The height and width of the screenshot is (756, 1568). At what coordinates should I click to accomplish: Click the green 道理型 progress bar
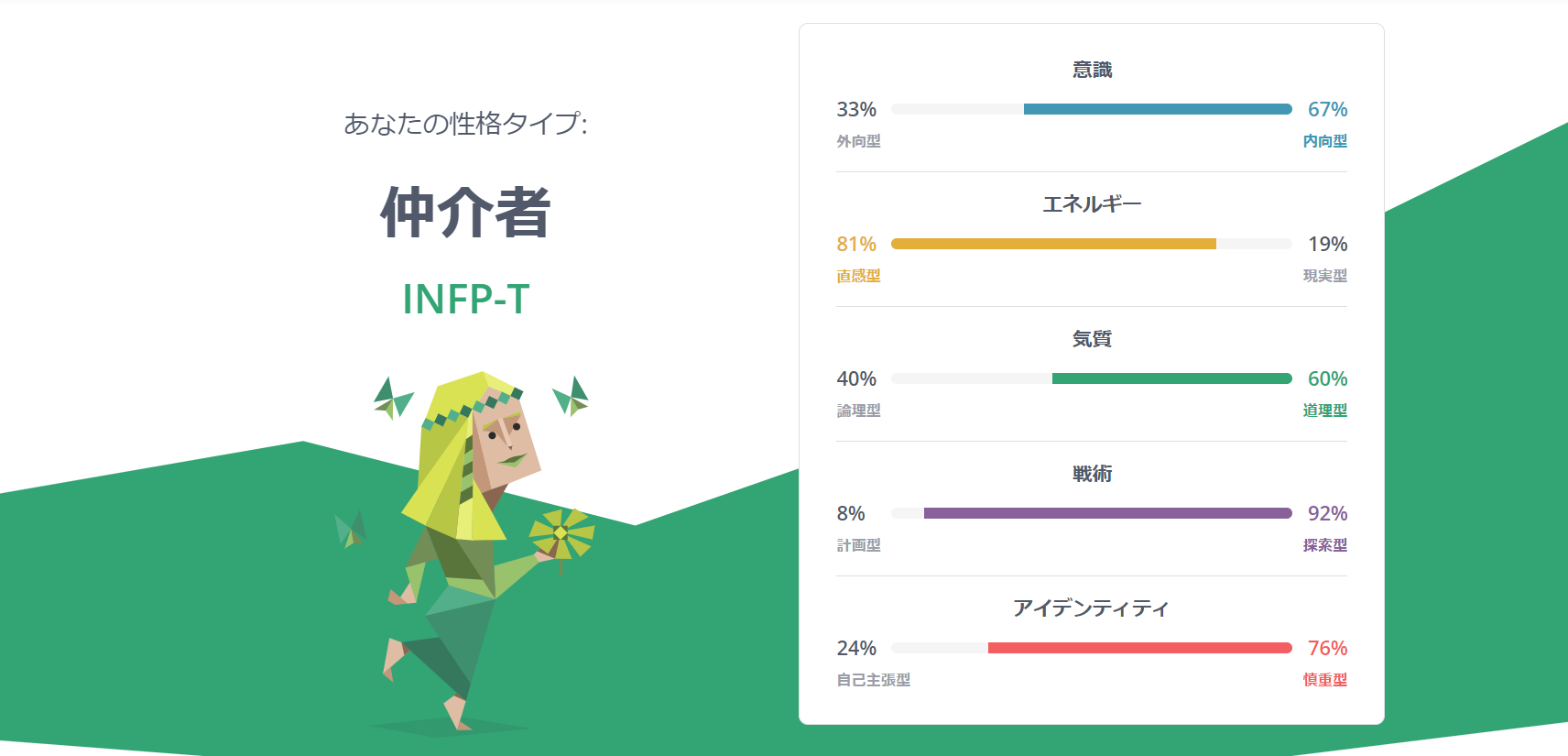pos(1171,378)
